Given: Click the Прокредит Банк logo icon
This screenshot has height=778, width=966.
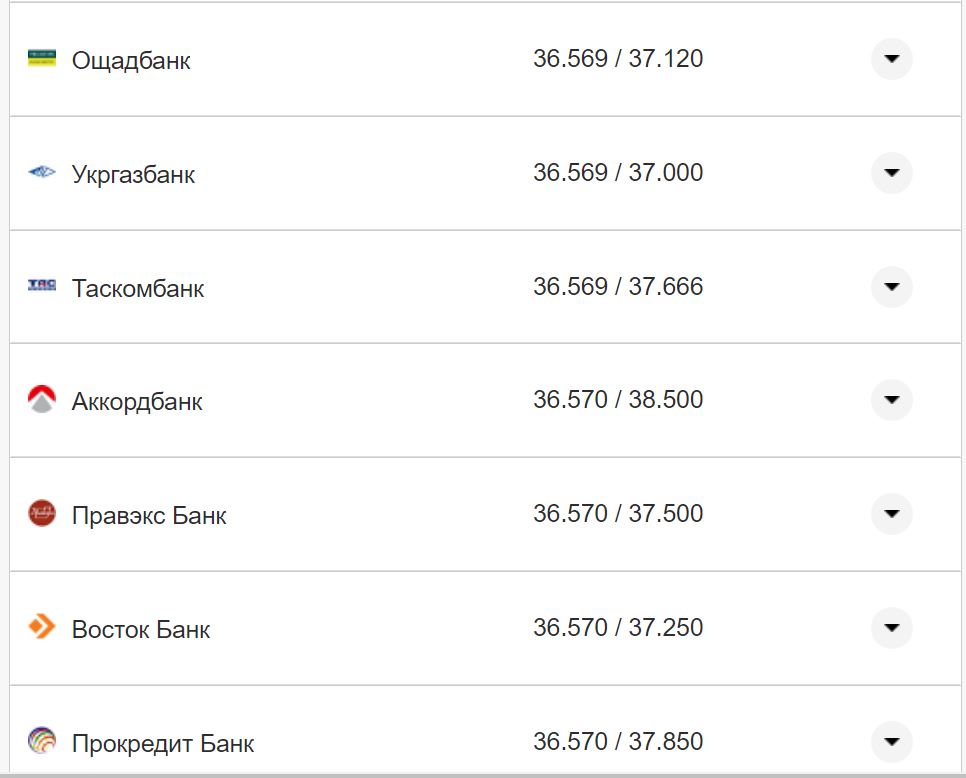Looking at the screenshot, I should pos(42,741).
